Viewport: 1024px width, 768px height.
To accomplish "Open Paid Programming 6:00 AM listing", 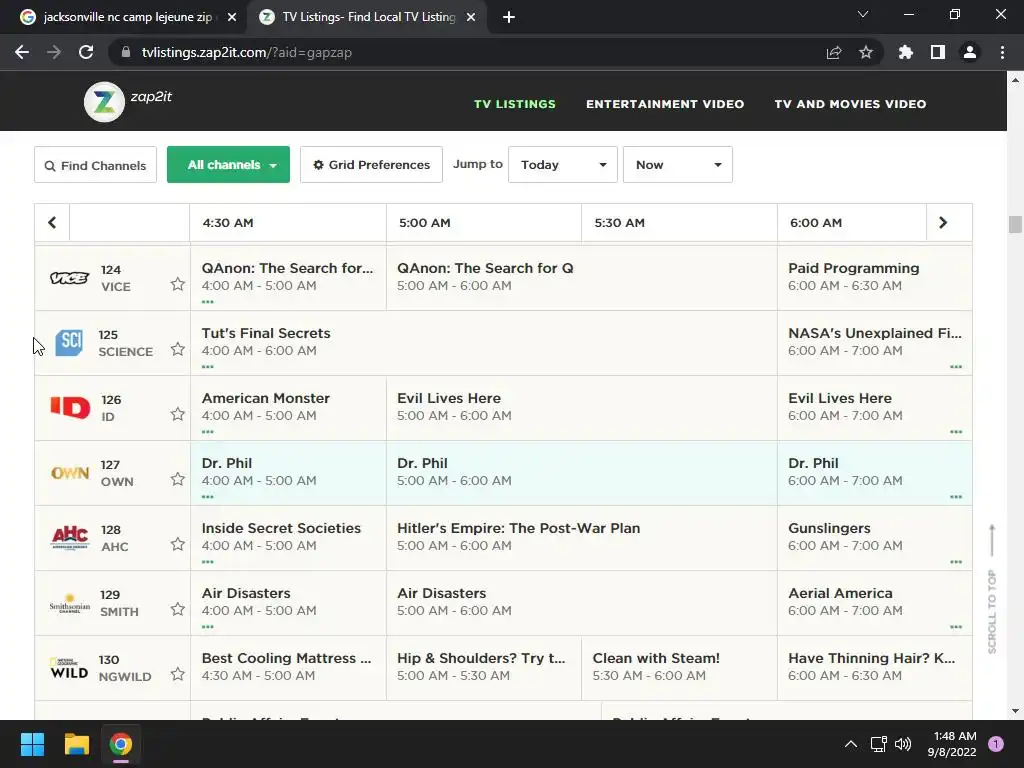I will point(874,278).
